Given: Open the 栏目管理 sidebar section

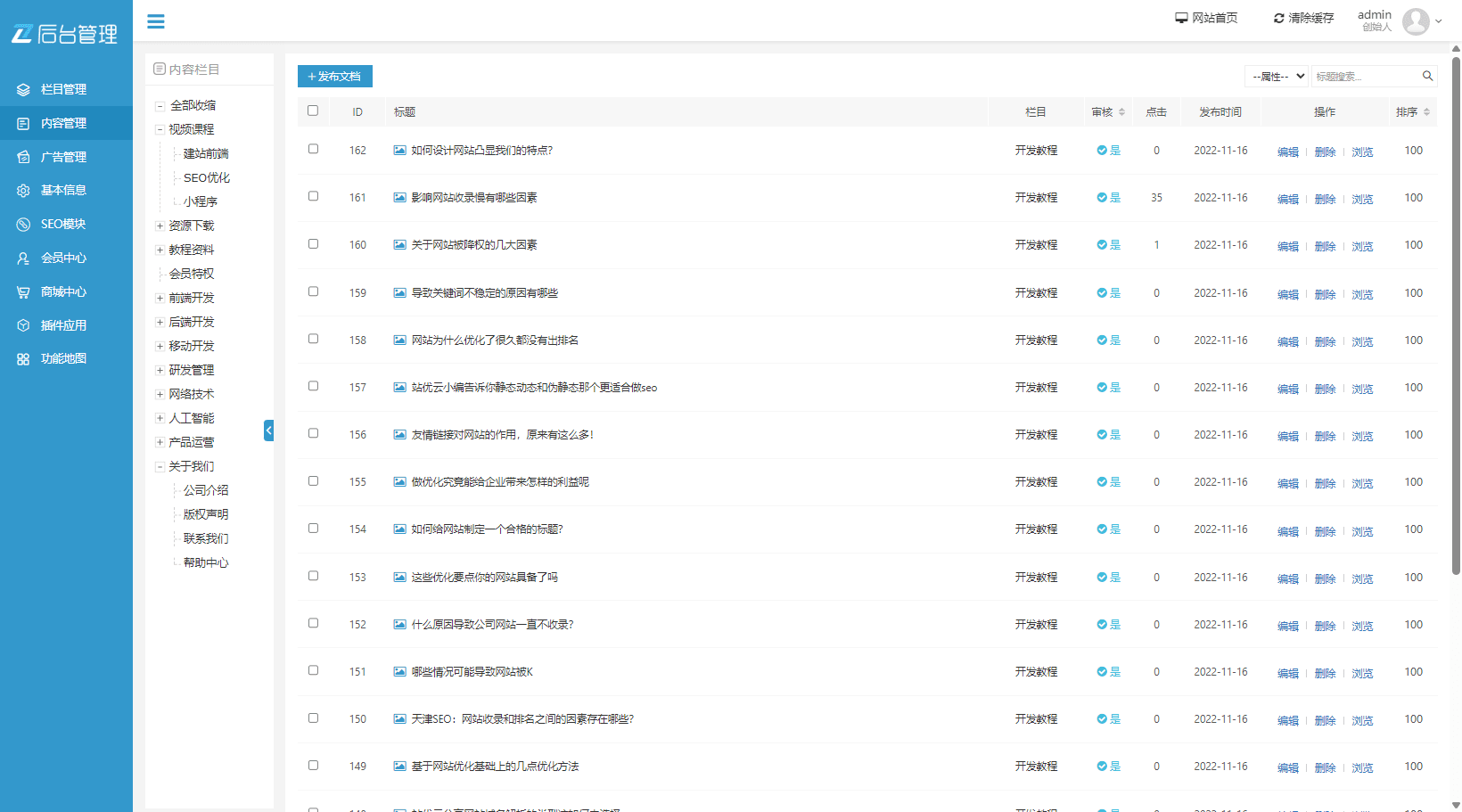Looking at the screenshot, I should click(x=62, y=89).
